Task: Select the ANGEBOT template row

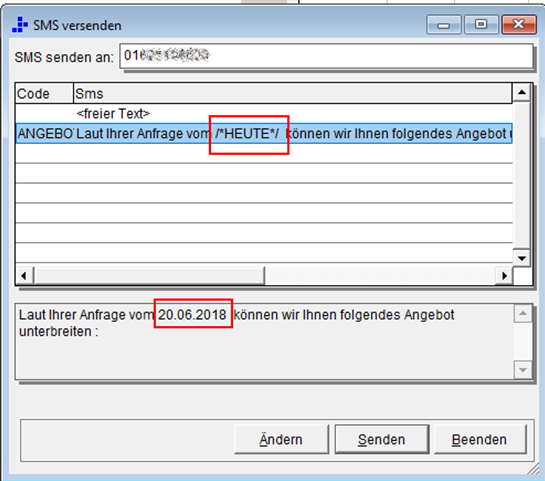Action: point(264,133)
